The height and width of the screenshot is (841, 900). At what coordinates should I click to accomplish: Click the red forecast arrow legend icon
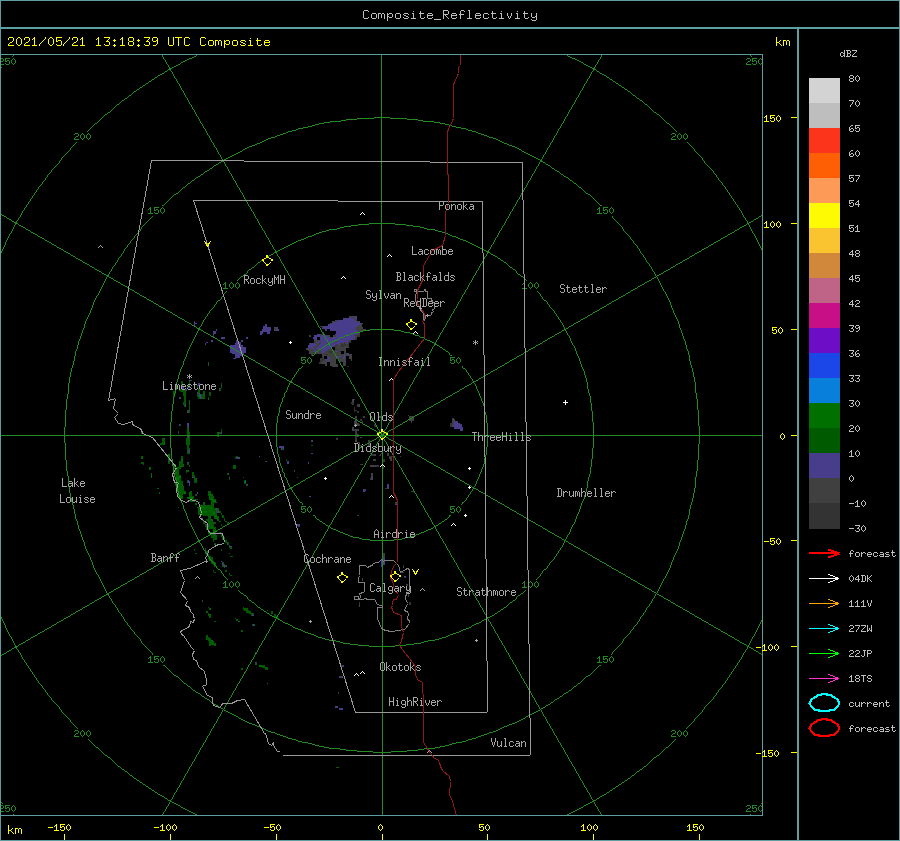click(x=824, y=553)
